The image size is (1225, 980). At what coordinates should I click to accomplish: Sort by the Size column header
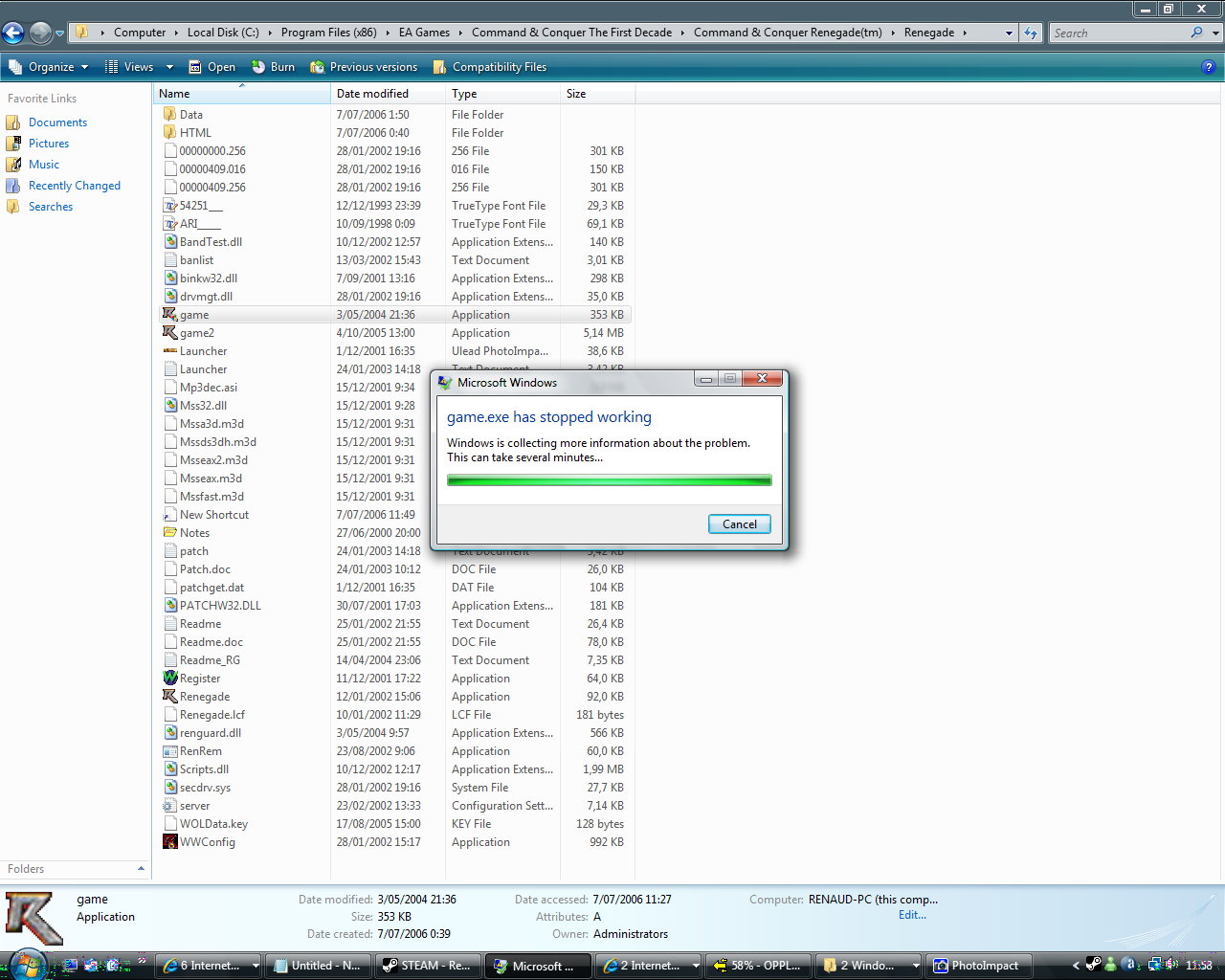pos(576,94)
